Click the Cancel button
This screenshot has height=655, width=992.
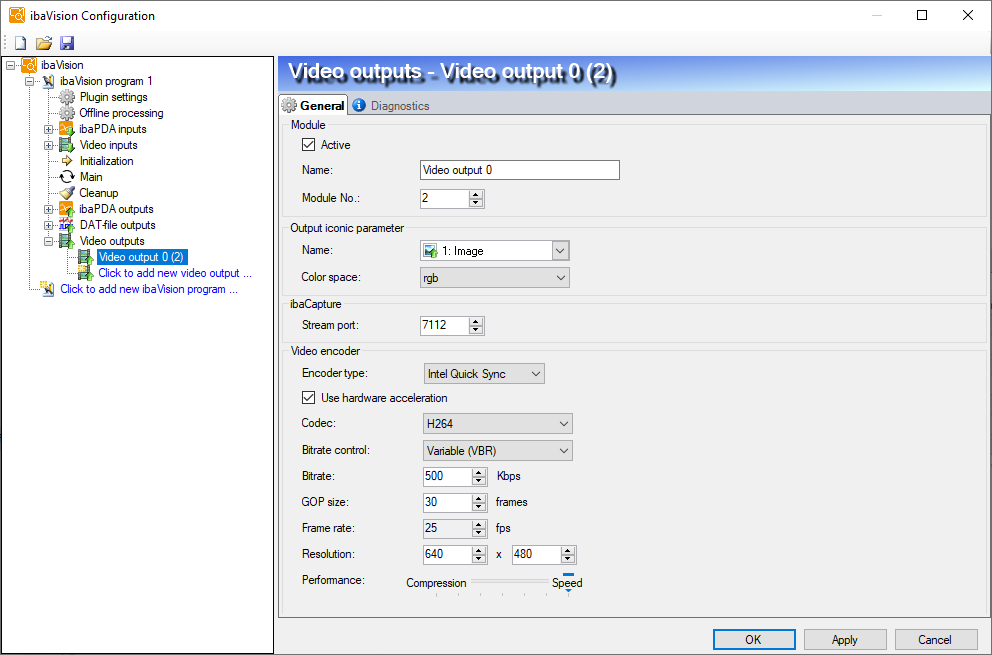click(935, 639)
